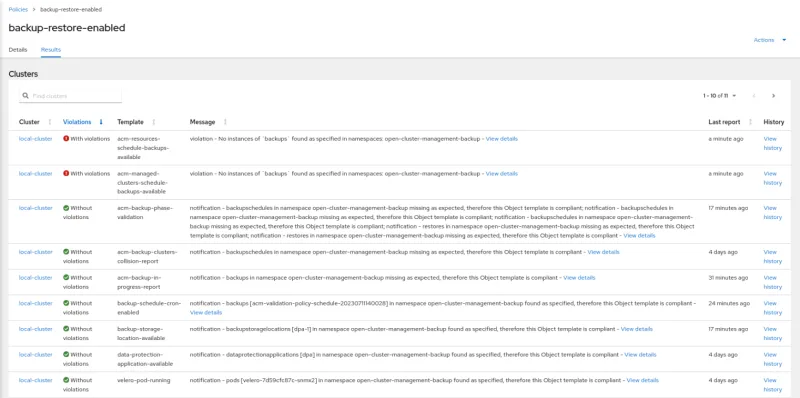800x398 pixels.
Task: View details for data-protection-application-available message
Action: [x=640, y=355]
